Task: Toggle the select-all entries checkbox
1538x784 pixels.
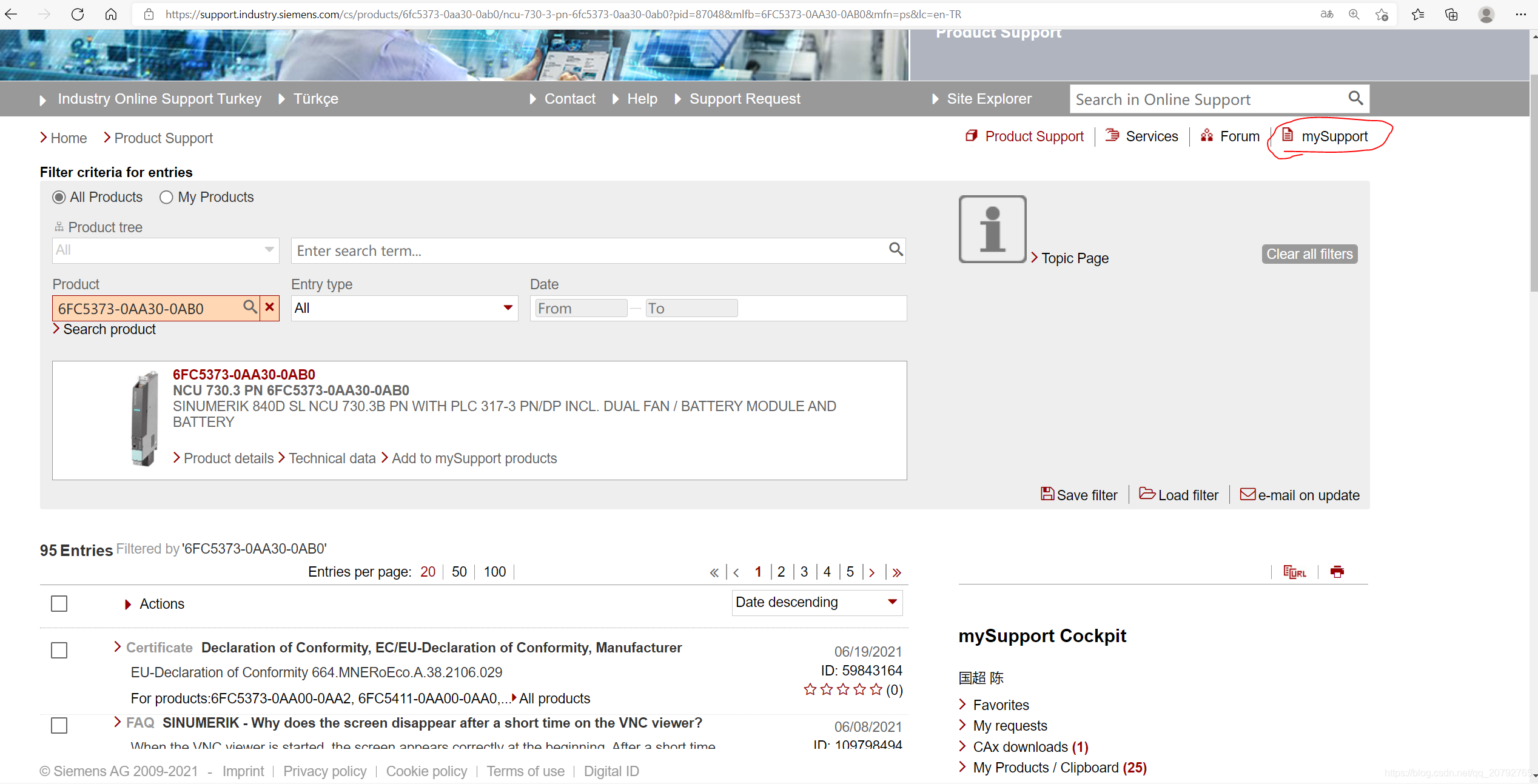Action: click(59, 604)
